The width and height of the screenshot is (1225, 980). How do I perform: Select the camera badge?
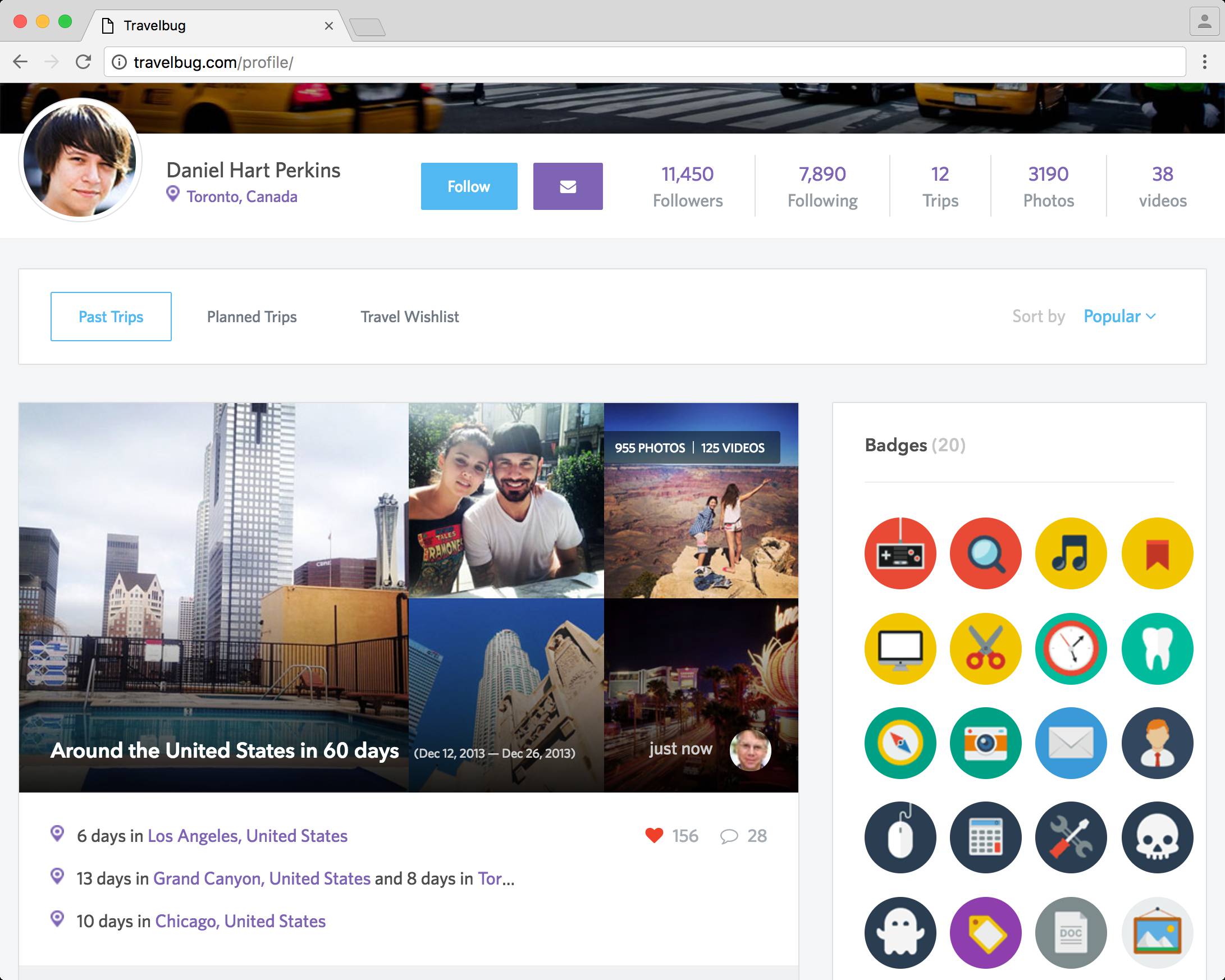[985, 743]
